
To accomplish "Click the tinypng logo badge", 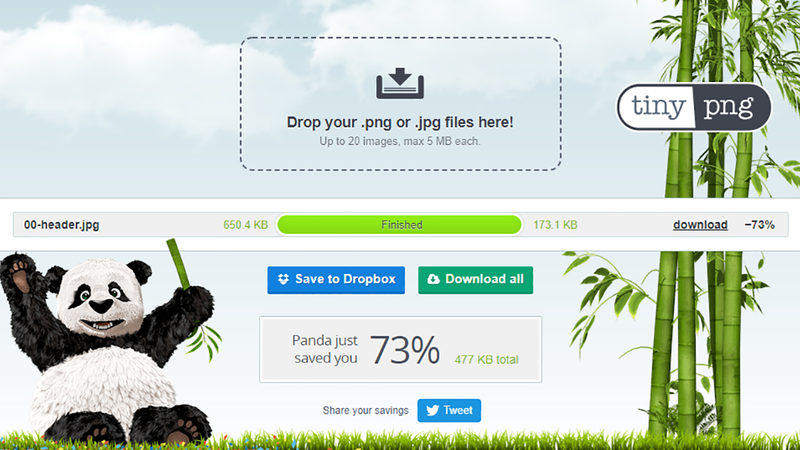I will [694, 107].
